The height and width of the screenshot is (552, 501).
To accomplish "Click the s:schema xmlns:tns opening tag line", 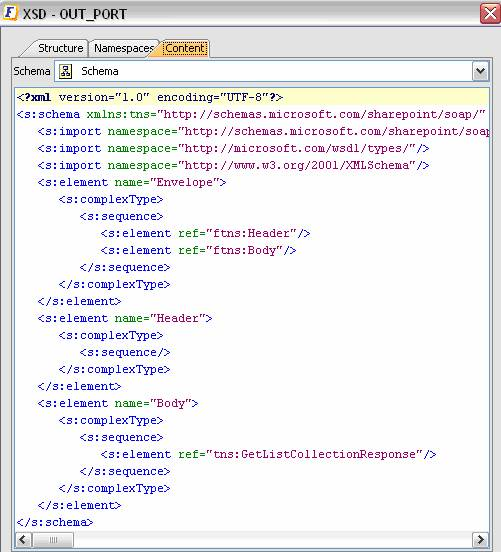I will click(251, 114).
